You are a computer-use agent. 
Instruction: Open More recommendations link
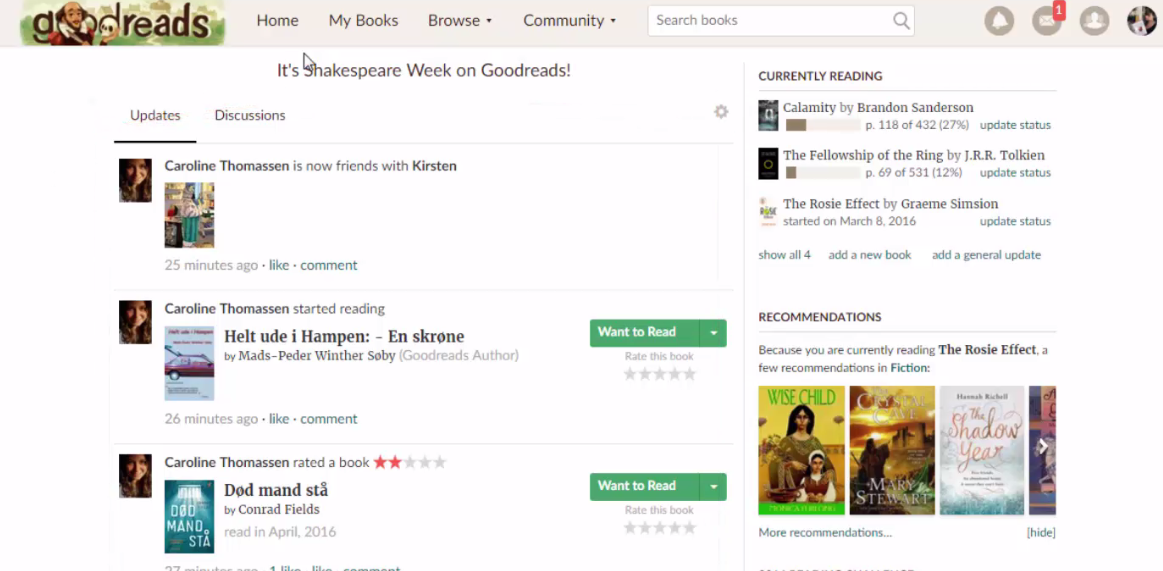825,532
